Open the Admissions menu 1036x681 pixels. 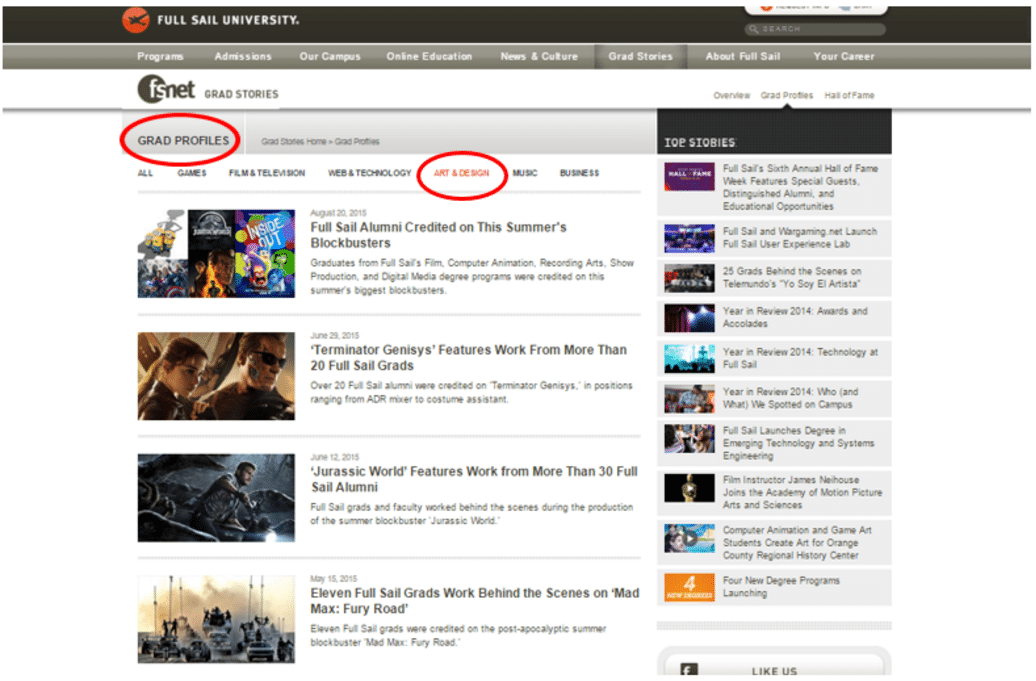click(x=243, y=57)
